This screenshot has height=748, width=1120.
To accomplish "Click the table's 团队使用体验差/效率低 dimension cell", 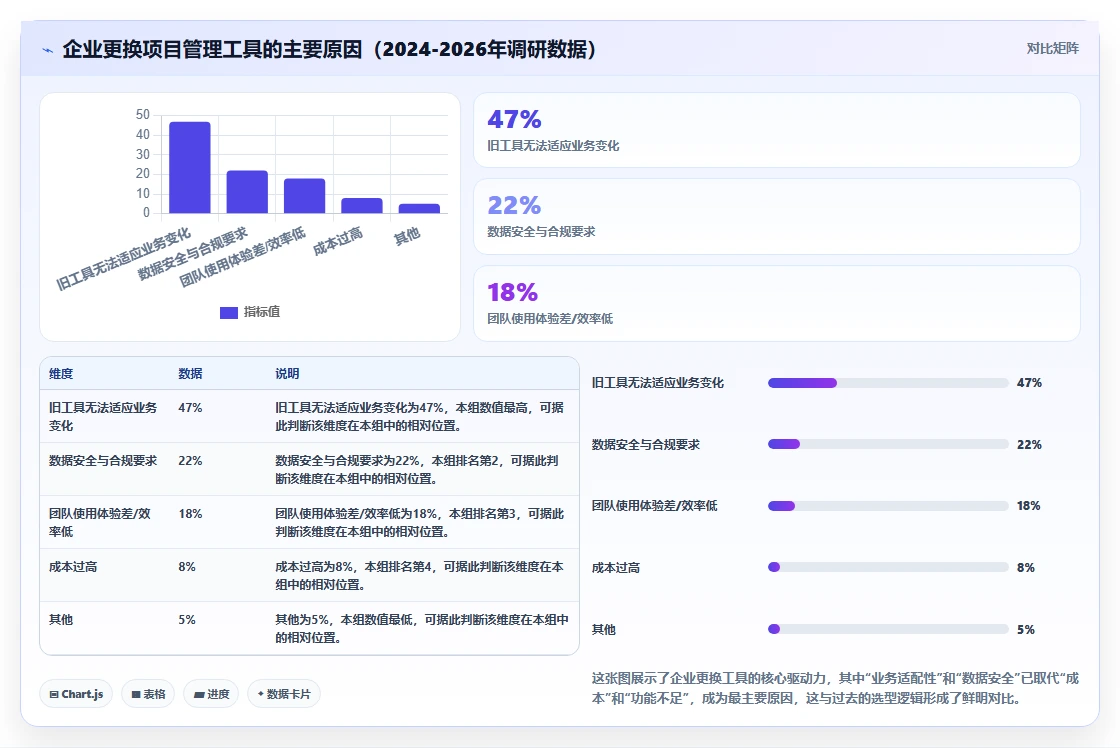I will (x=103, y=522).
